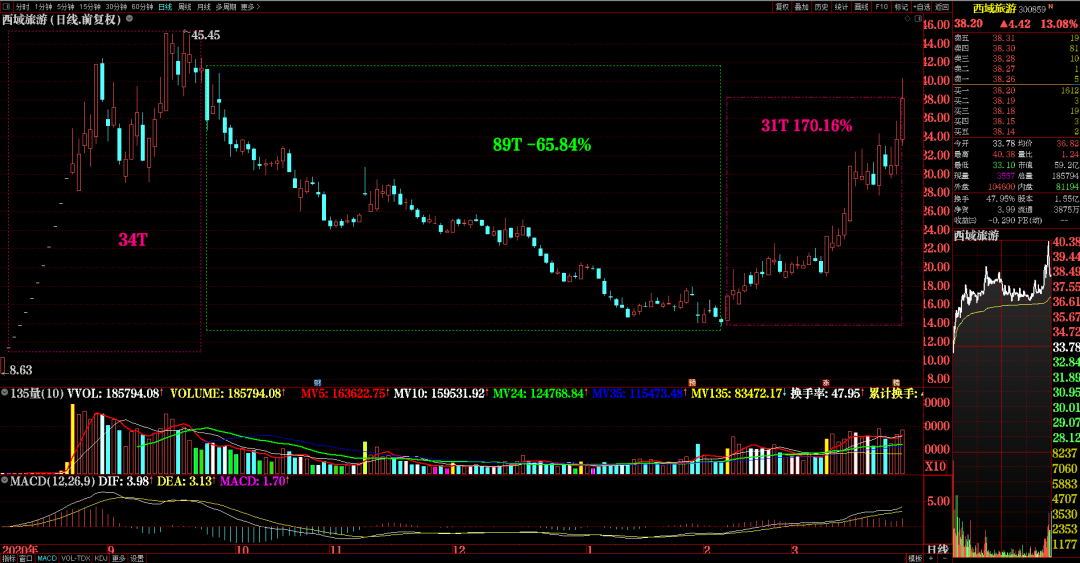This screenshot has height=563, width=1080.
Task: Click the 复权 adjustment button
Action: [x=782, y=7]
